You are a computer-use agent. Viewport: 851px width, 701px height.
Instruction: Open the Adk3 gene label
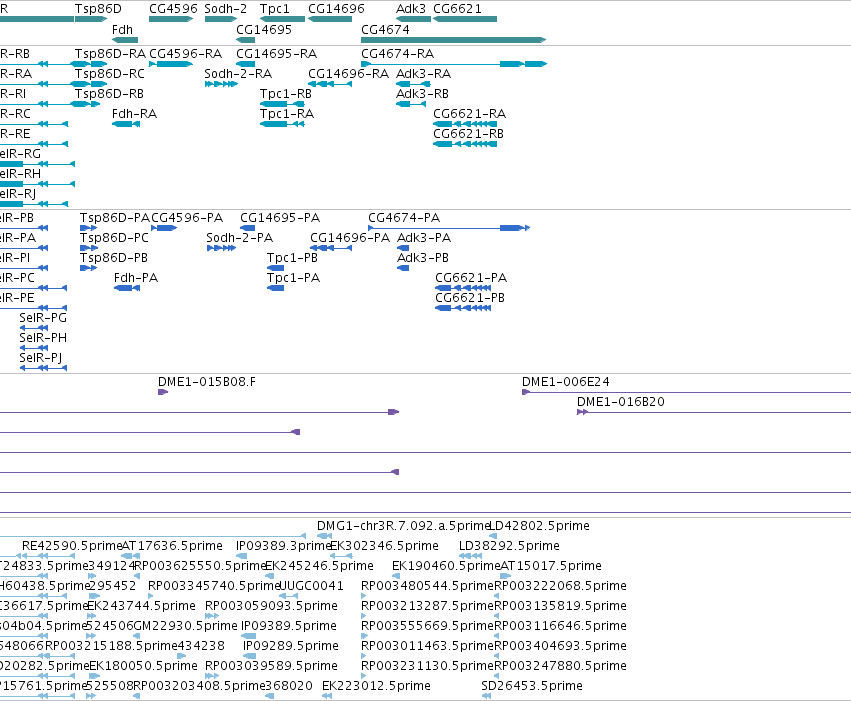point(411,9)
